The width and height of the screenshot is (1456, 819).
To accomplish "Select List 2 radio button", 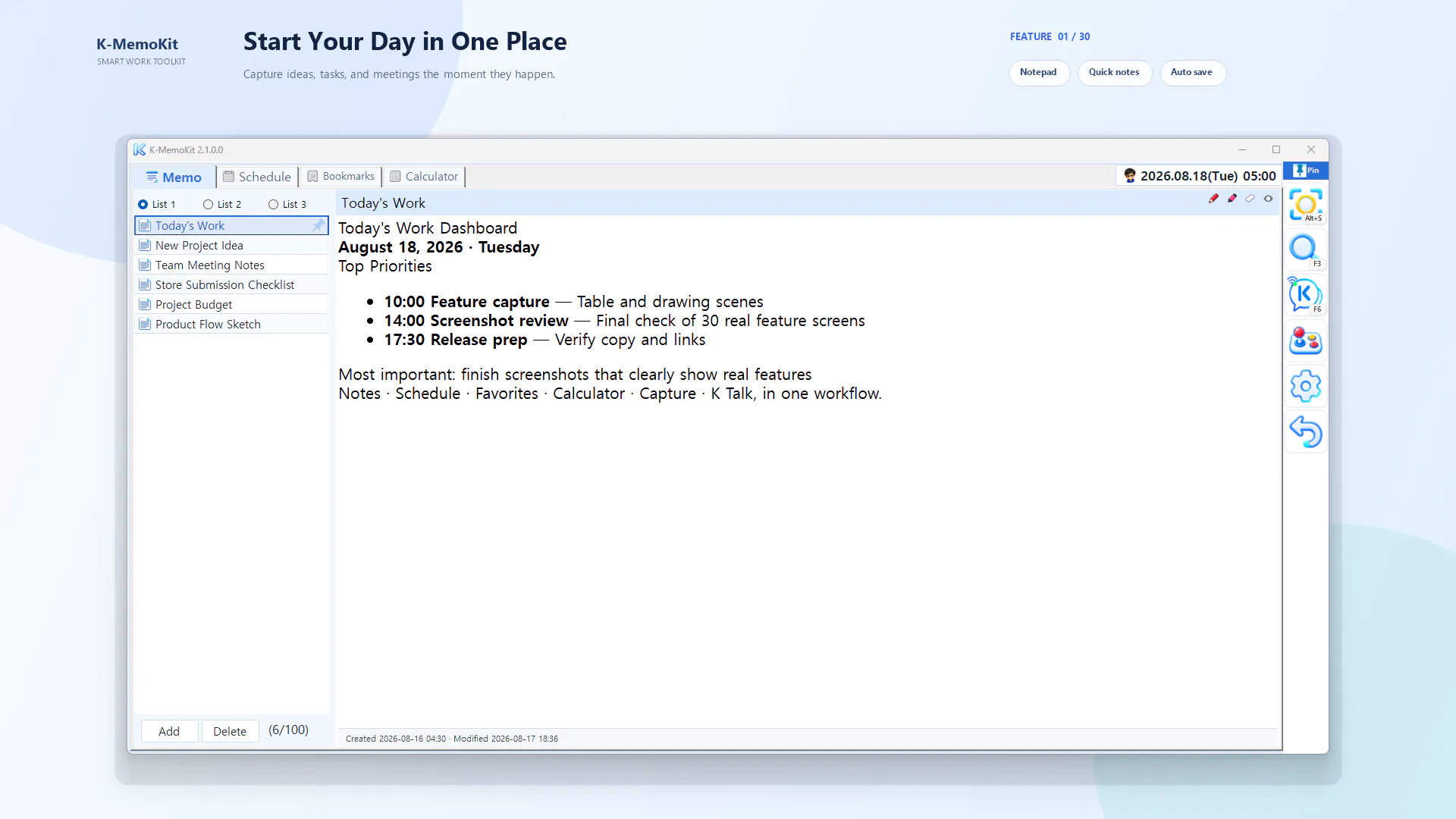I will pos(208,205).
